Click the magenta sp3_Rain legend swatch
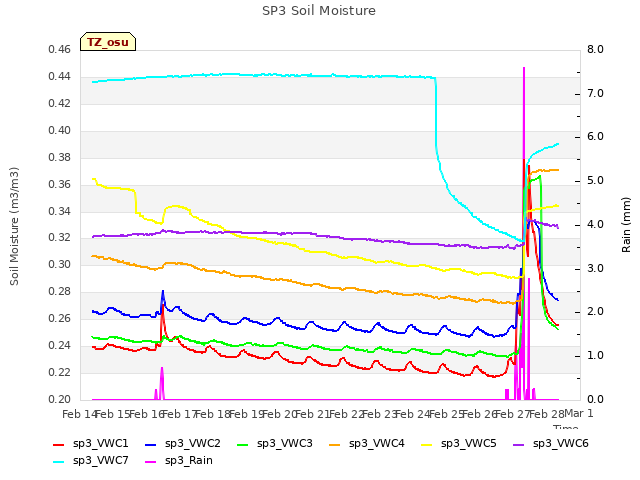The height and width of the screenshot is (480, 640). pos(151,462)
